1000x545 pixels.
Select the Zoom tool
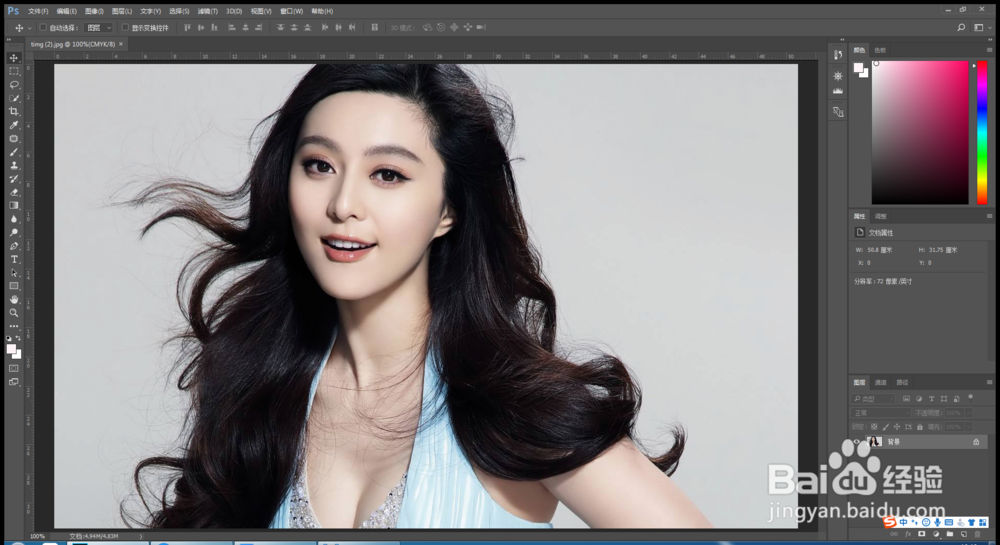[13, 313]
